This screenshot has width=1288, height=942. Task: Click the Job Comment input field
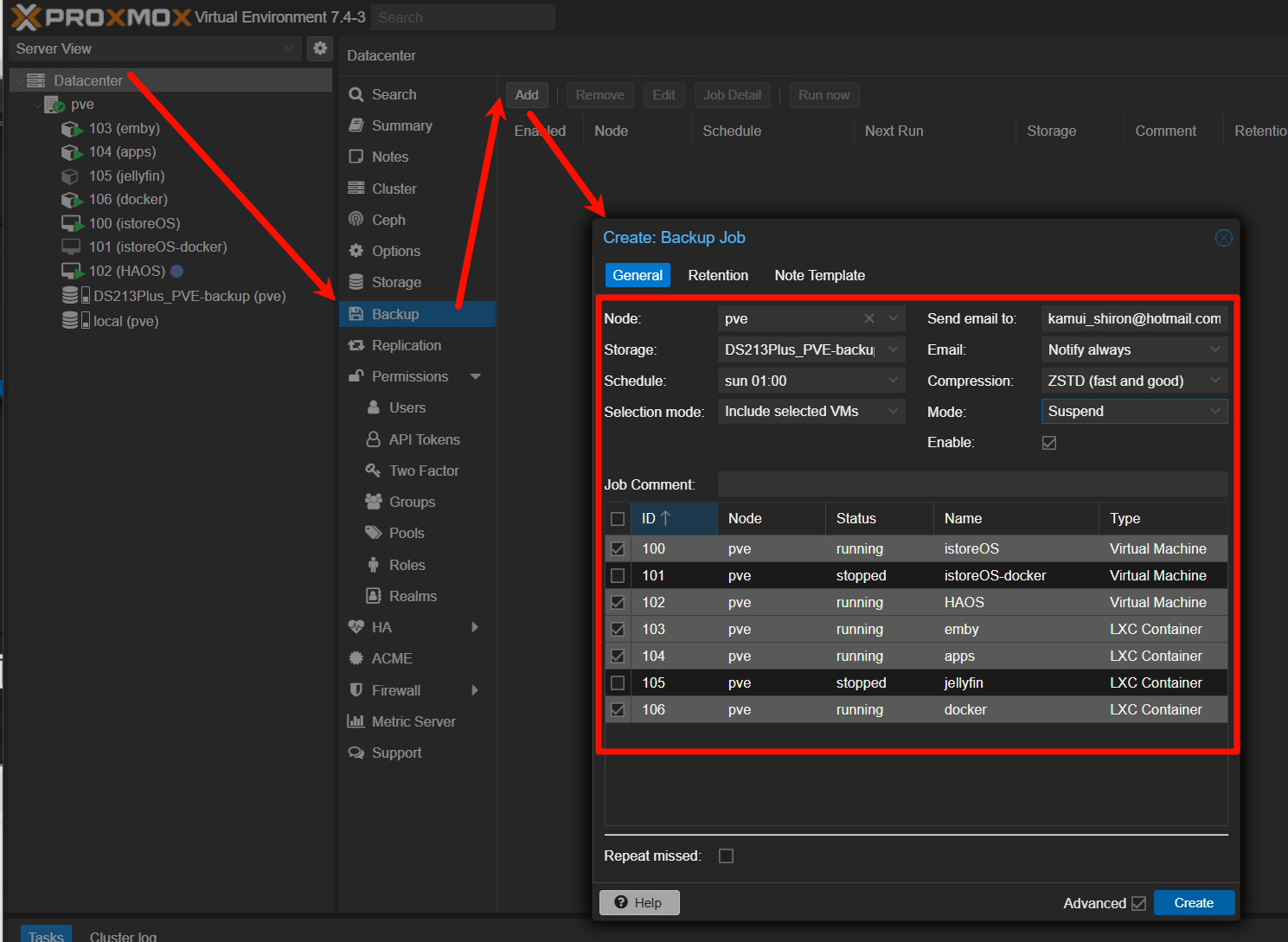(x=973, y=484)
